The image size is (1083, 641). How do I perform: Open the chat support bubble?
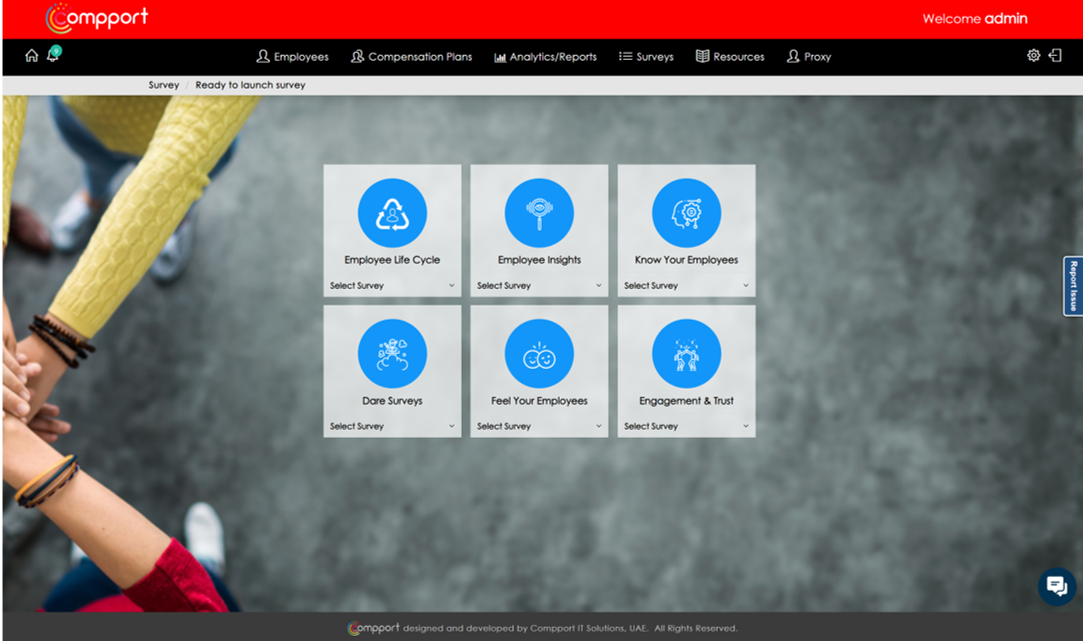tap(1057, 586)
